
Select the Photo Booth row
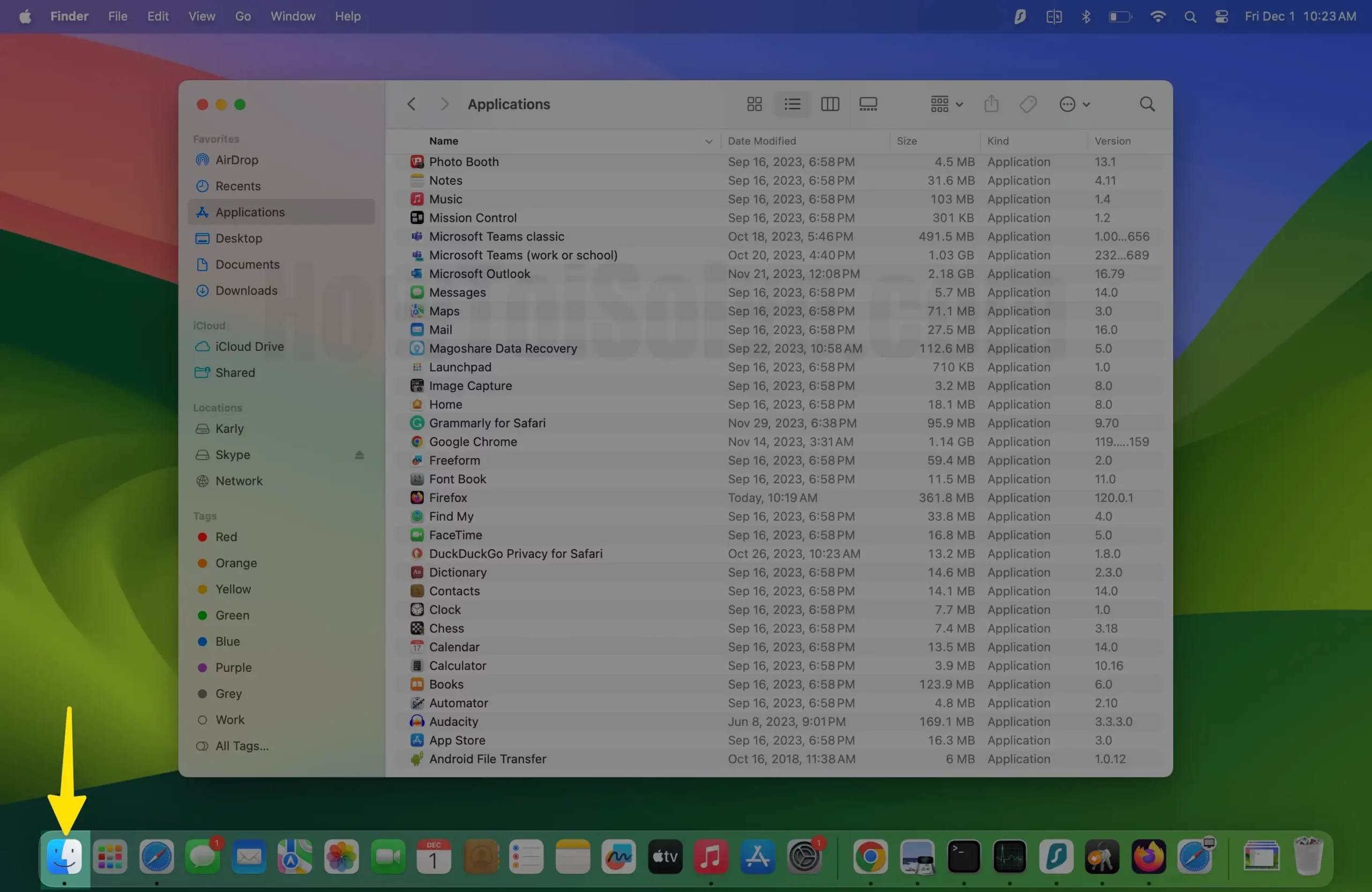click(778, 162)
